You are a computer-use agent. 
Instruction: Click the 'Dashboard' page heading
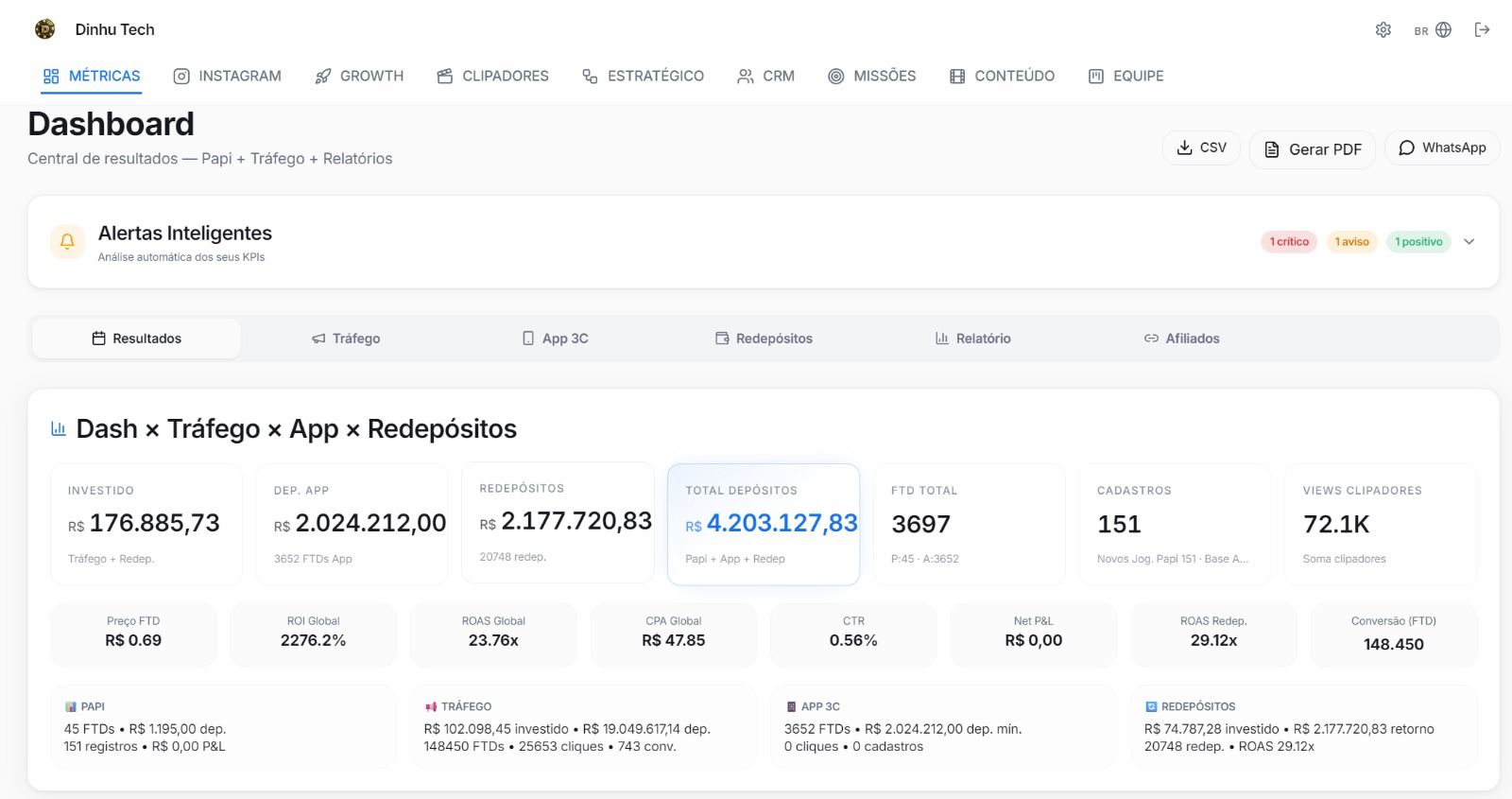(x=112, y=124)
